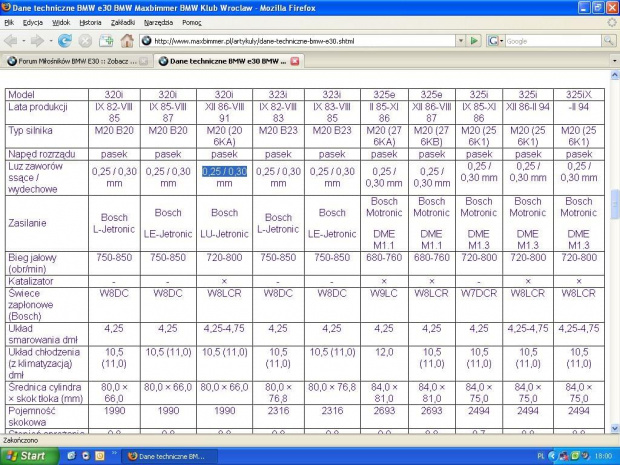Click the 18:00 system clock
620x465 pixels.
click(603, 456)
